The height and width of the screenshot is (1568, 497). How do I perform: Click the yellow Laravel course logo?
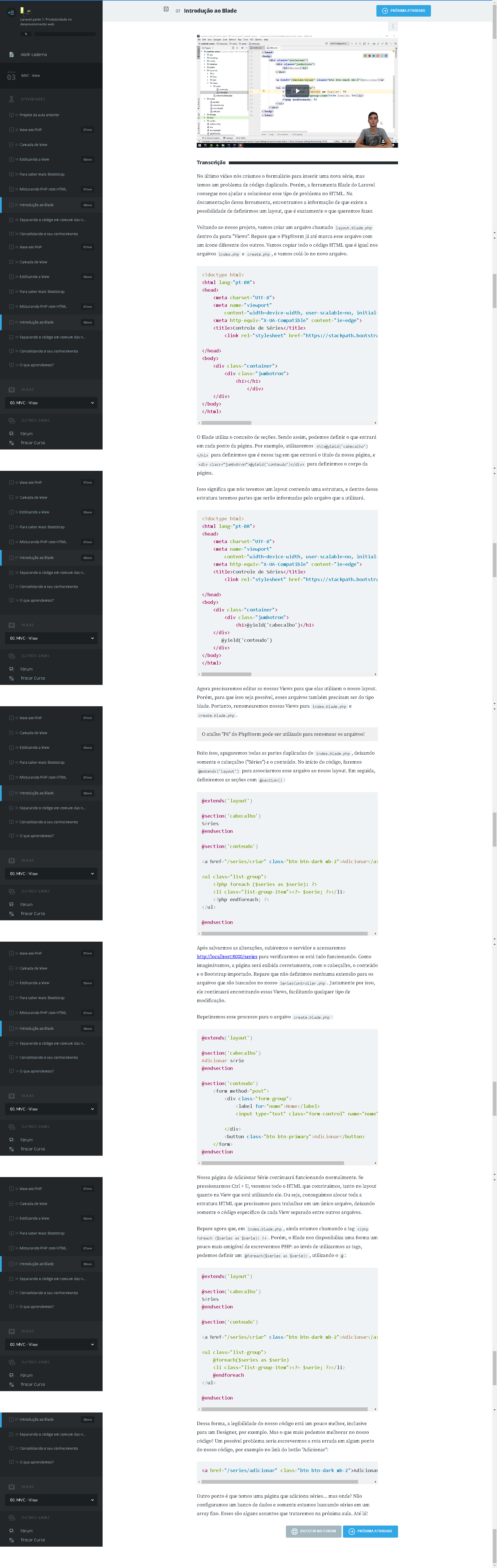click(26, 11)
